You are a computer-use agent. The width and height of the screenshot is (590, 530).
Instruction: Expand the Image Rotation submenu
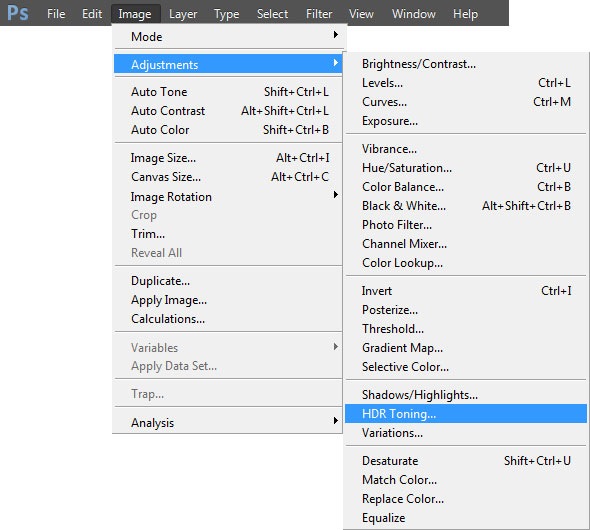[x=228, y=196]
